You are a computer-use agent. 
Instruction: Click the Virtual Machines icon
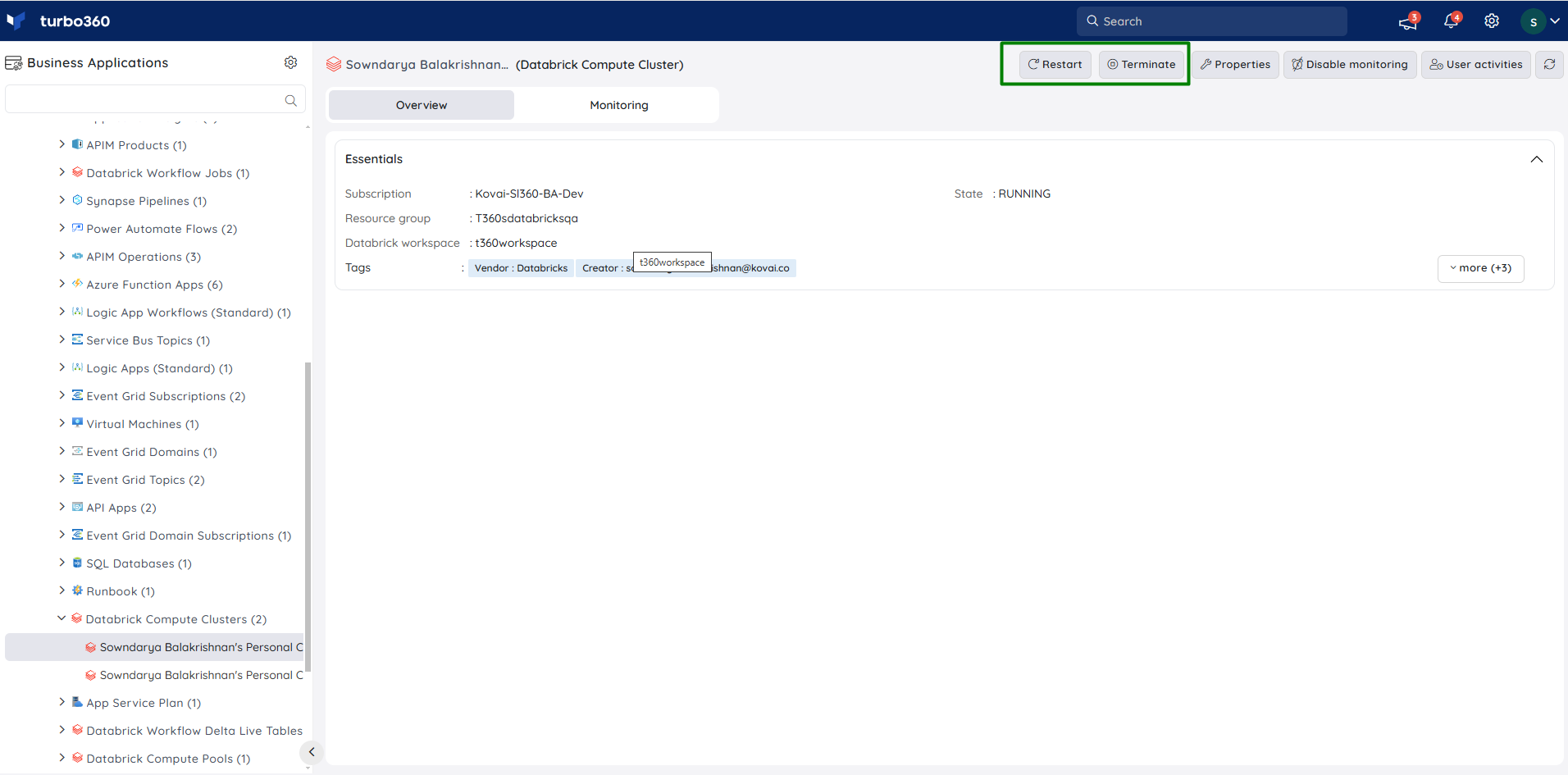[77, 423]
